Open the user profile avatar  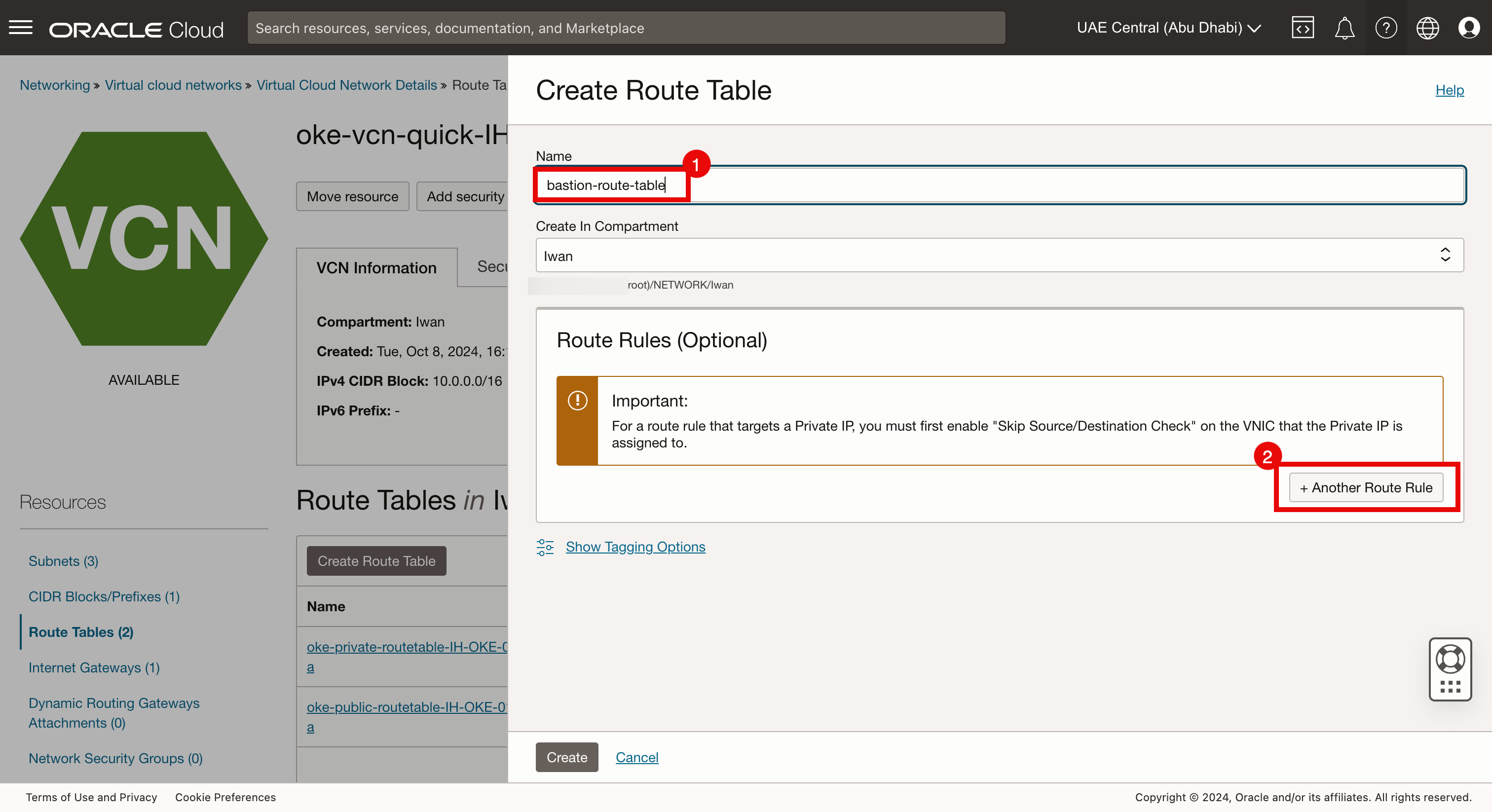pyautogui.click(x=1468, y=28)
